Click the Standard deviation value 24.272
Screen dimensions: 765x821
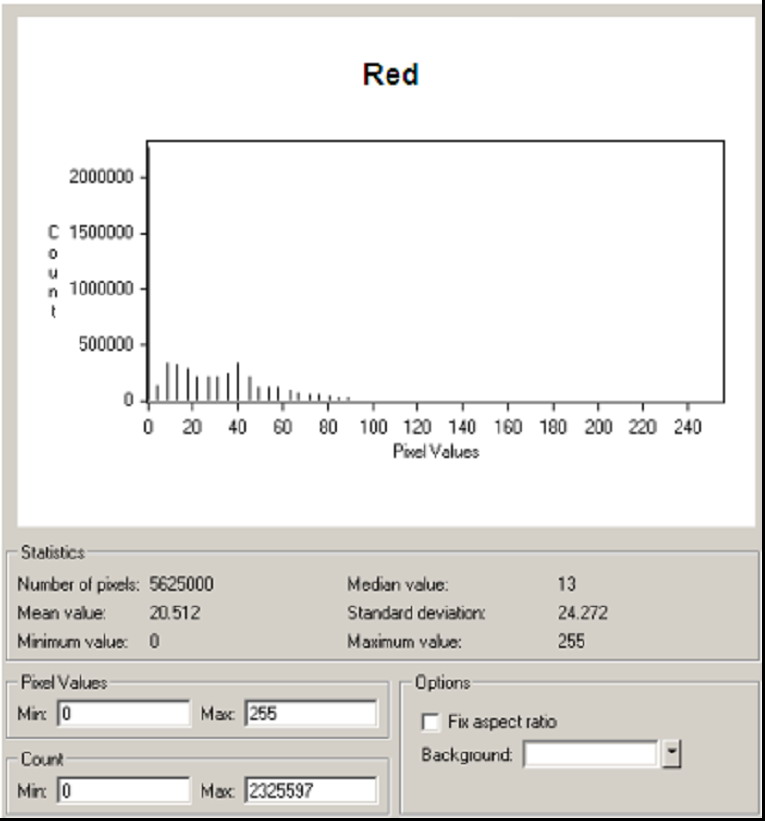click(x=582, y=613)
